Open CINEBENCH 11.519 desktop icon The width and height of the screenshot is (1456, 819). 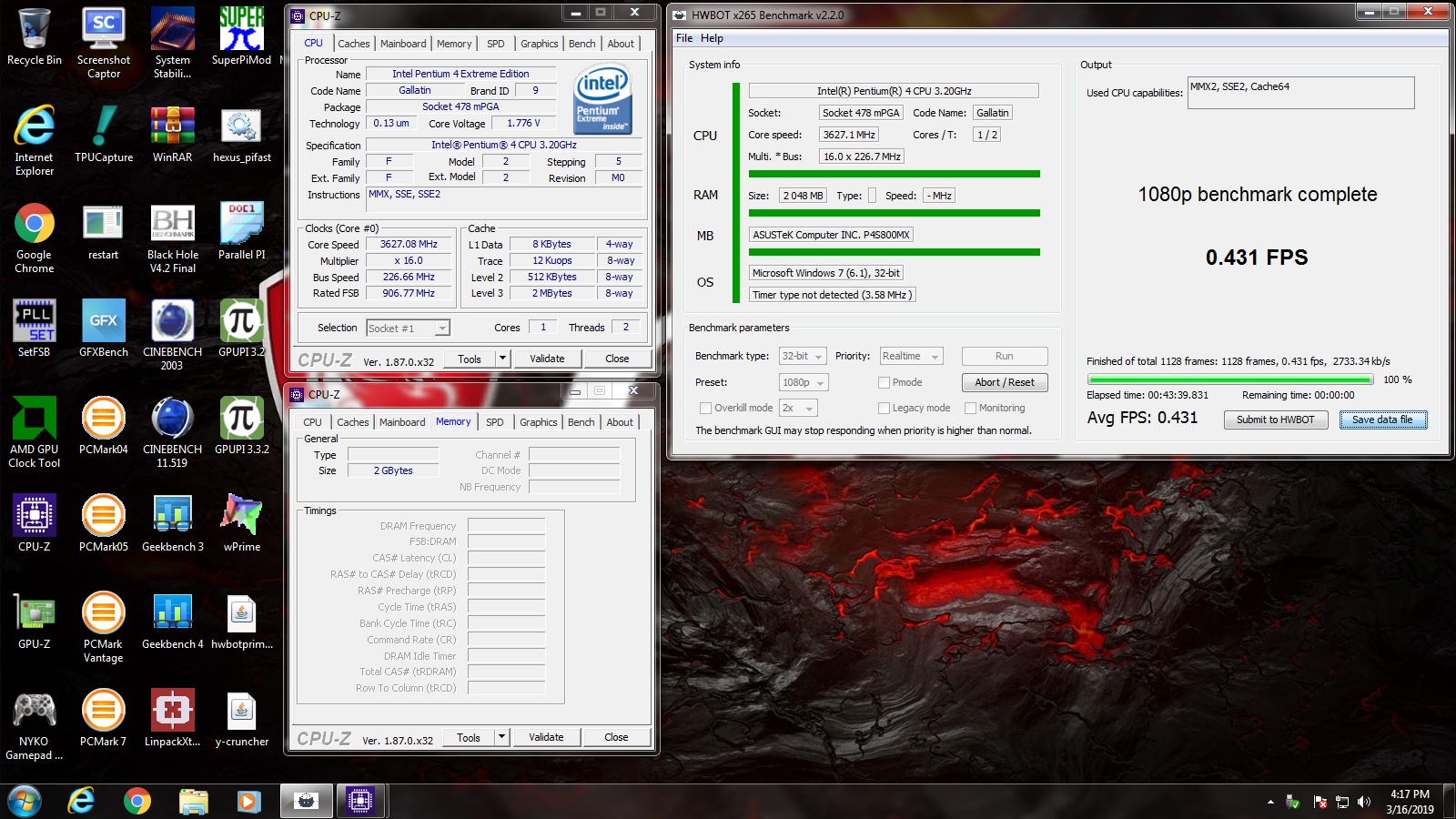pos(173,433)
